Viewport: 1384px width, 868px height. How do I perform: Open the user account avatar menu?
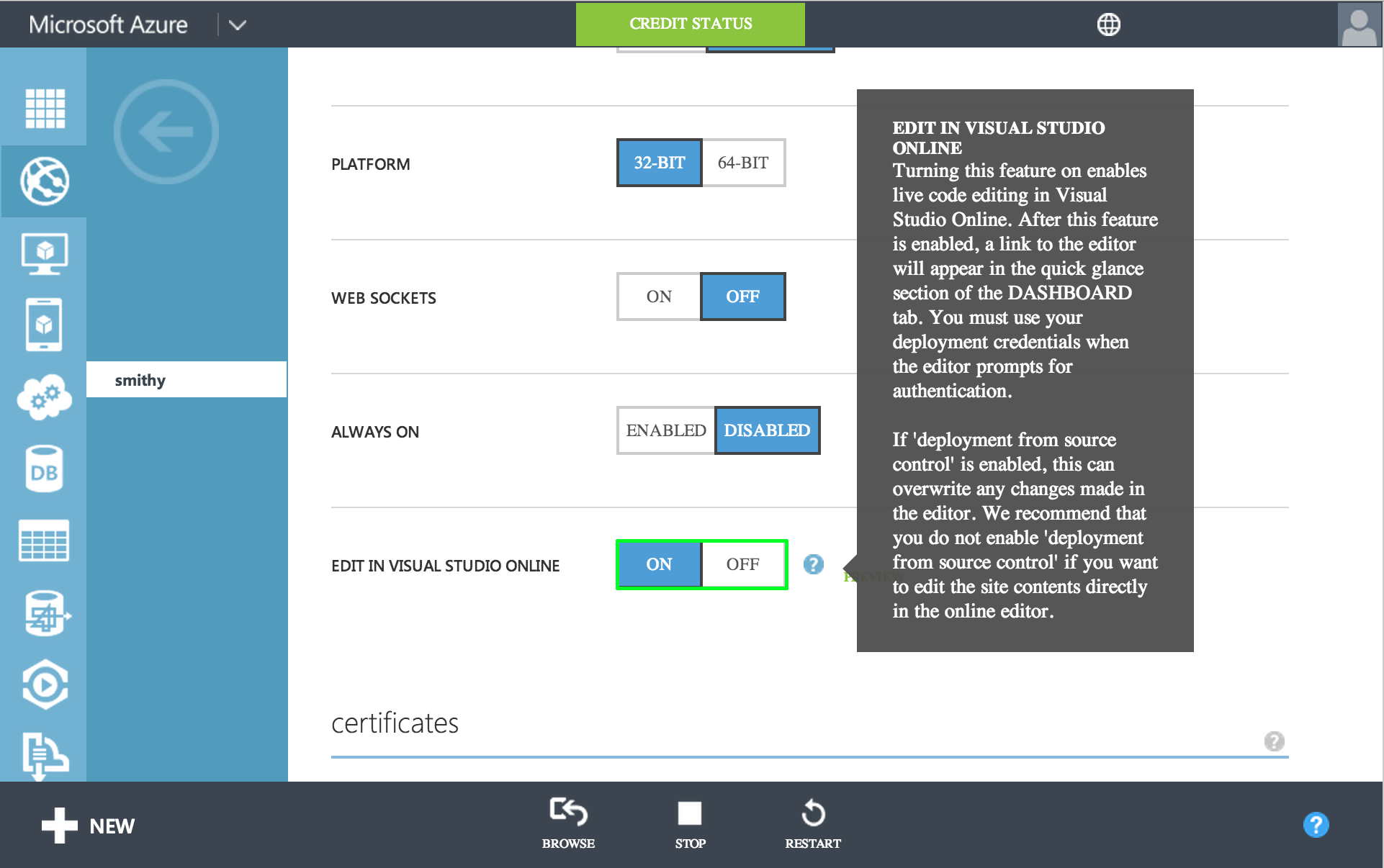[x=1359, y=24]
